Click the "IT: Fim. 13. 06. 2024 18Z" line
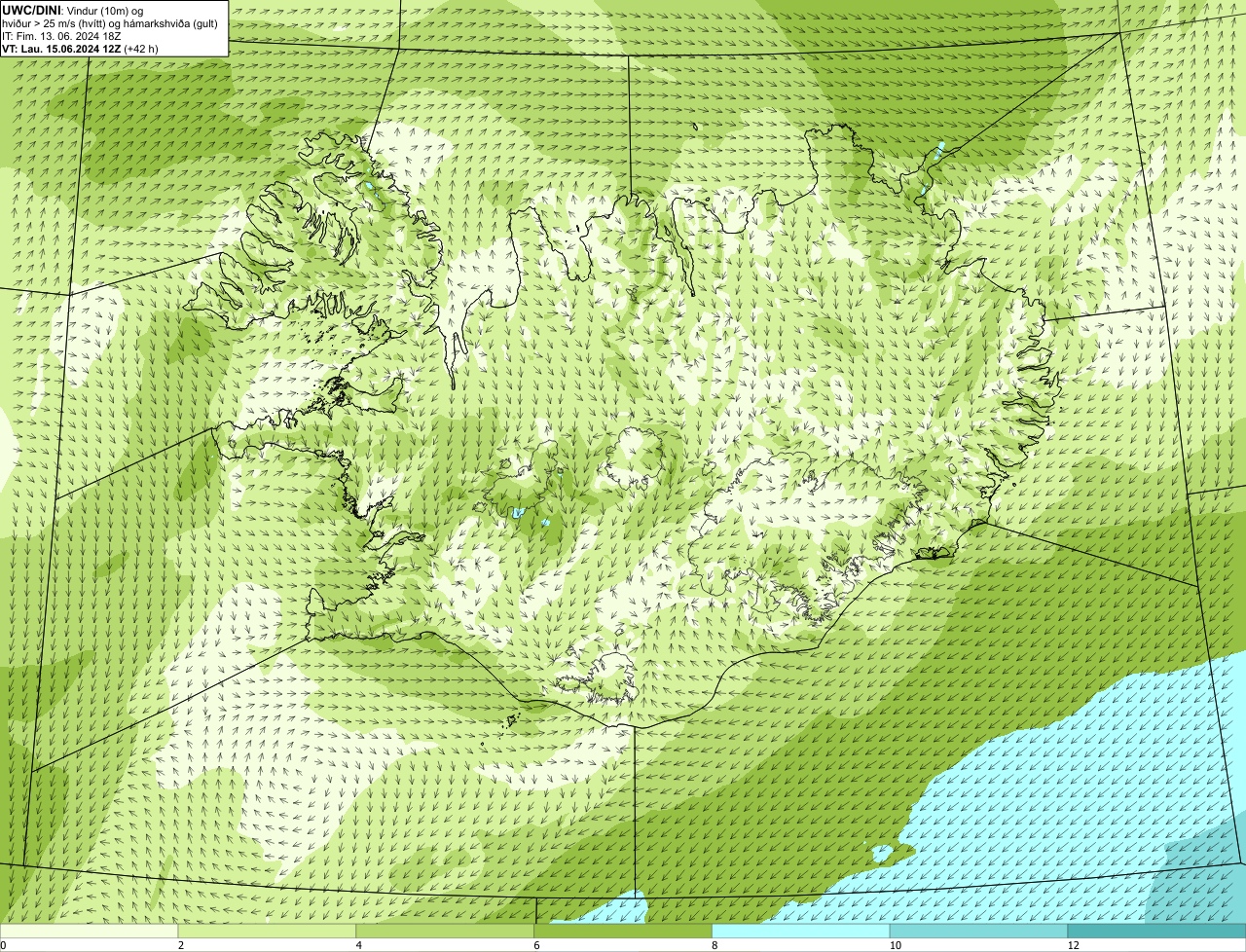 [x=61, y=36]
